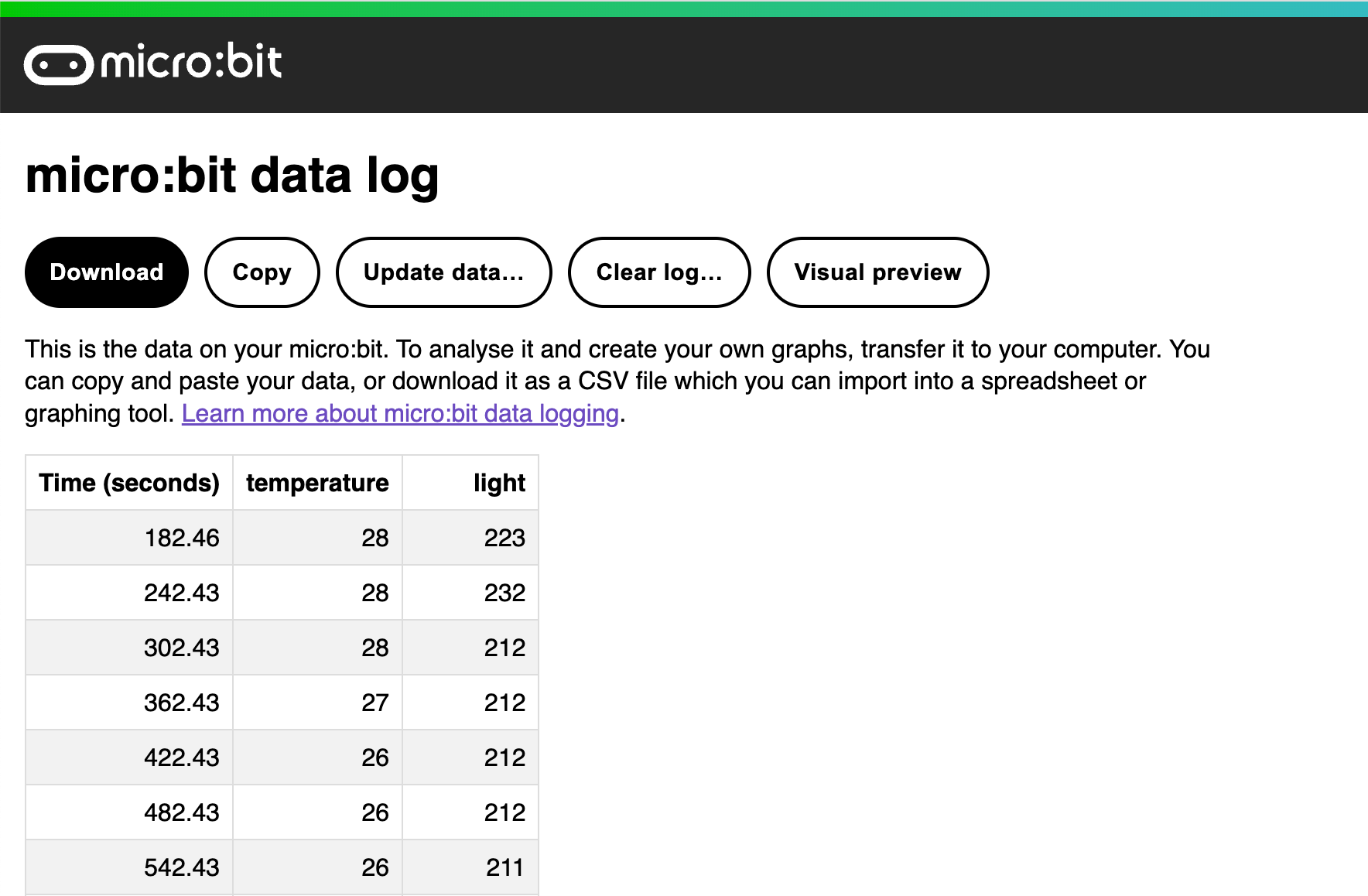This screenshot has height=896, width=1368.
Task: Click the 422.43 time cell
Action: 129,757
